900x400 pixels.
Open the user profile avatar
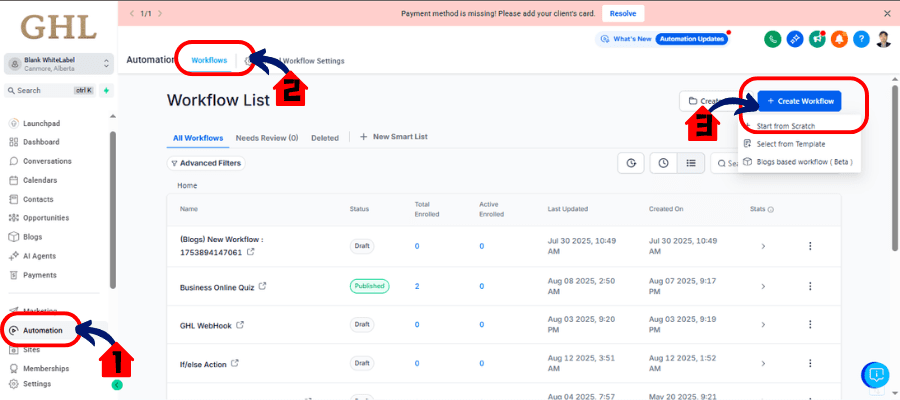click(x=883, y=39)
